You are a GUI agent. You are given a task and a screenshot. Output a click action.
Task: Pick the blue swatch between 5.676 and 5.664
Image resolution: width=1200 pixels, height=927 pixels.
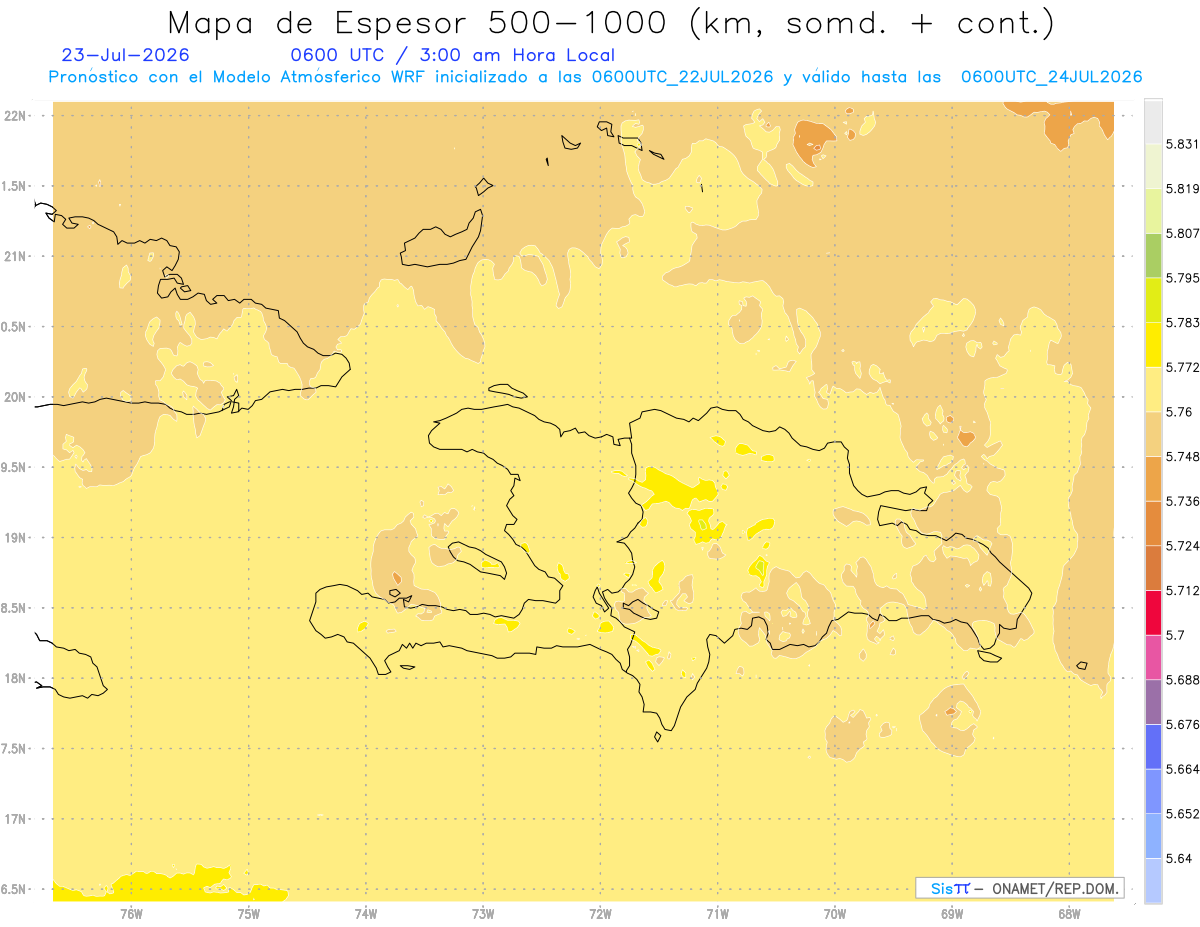point(1153,747)
